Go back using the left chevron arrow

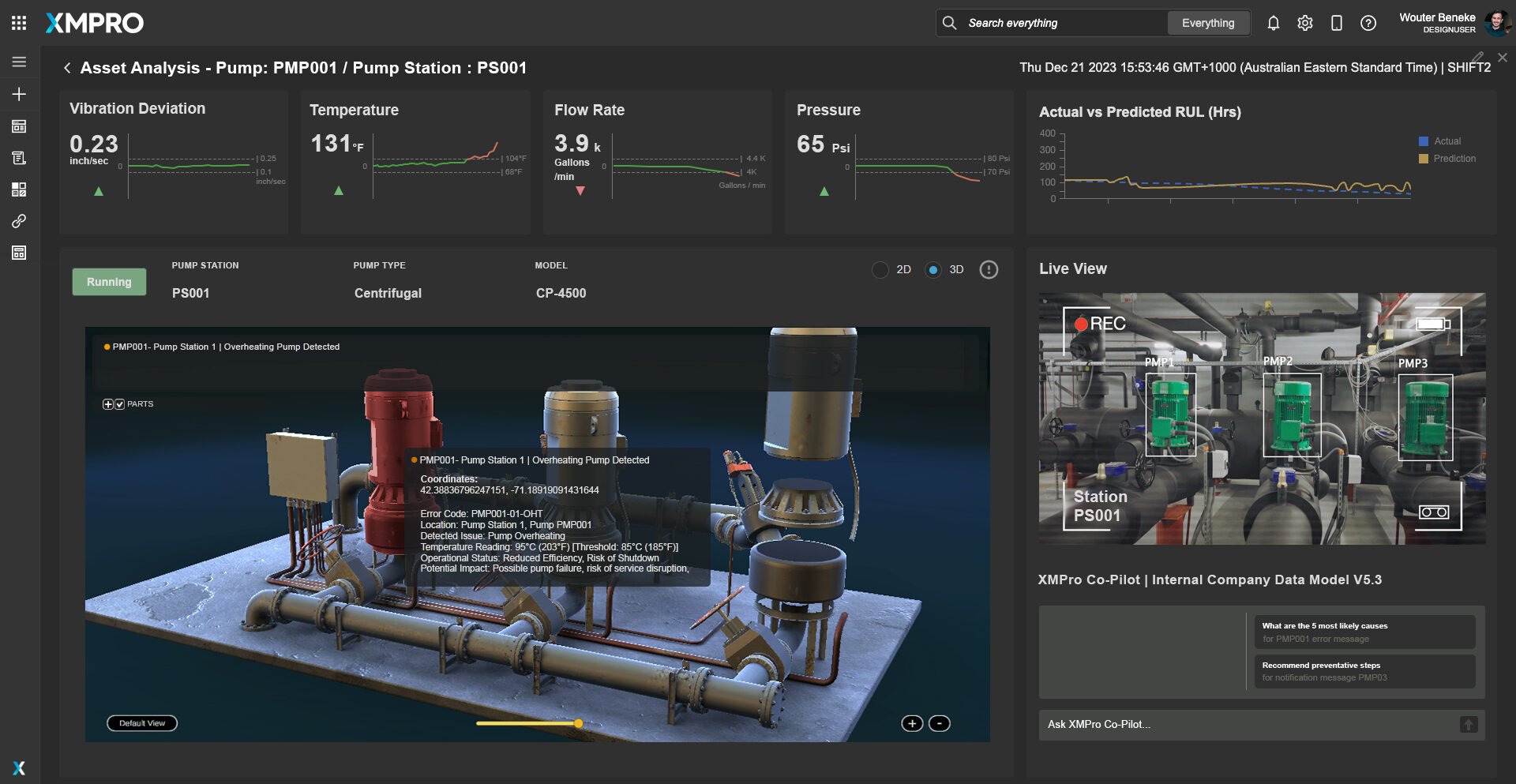[67, 68]
